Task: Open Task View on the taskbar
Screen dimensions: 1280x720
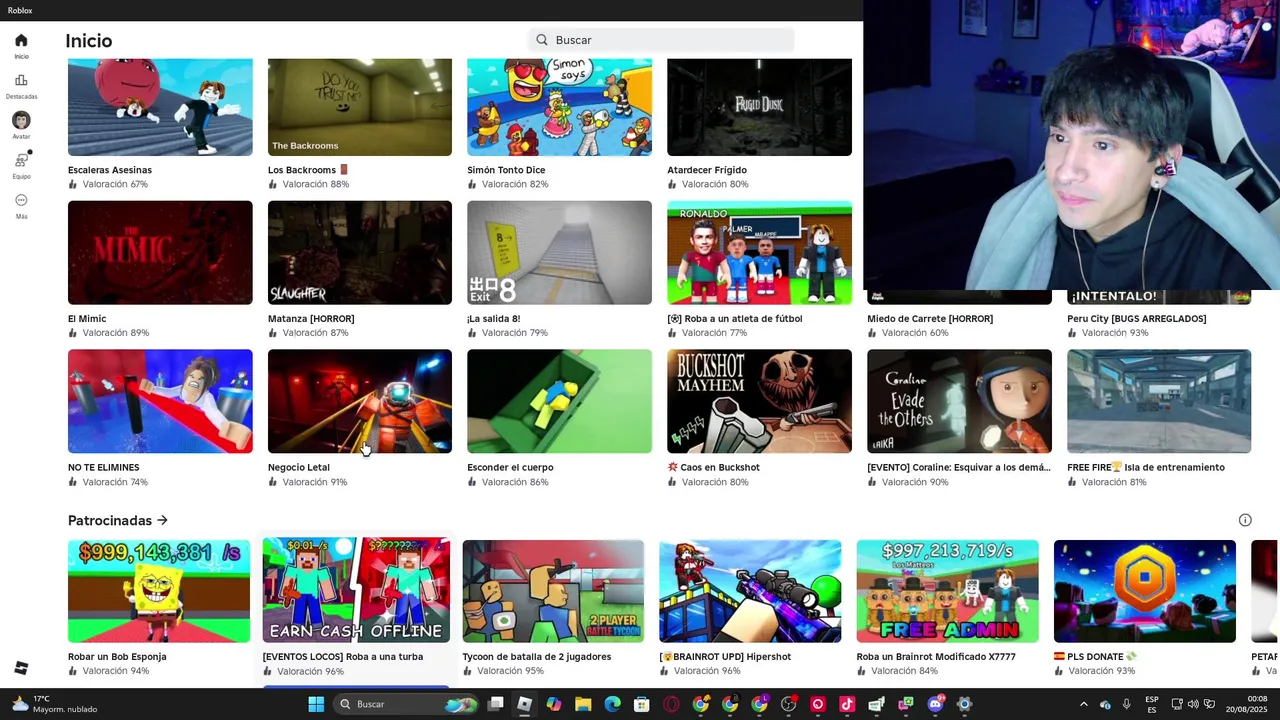Action: 495,704
